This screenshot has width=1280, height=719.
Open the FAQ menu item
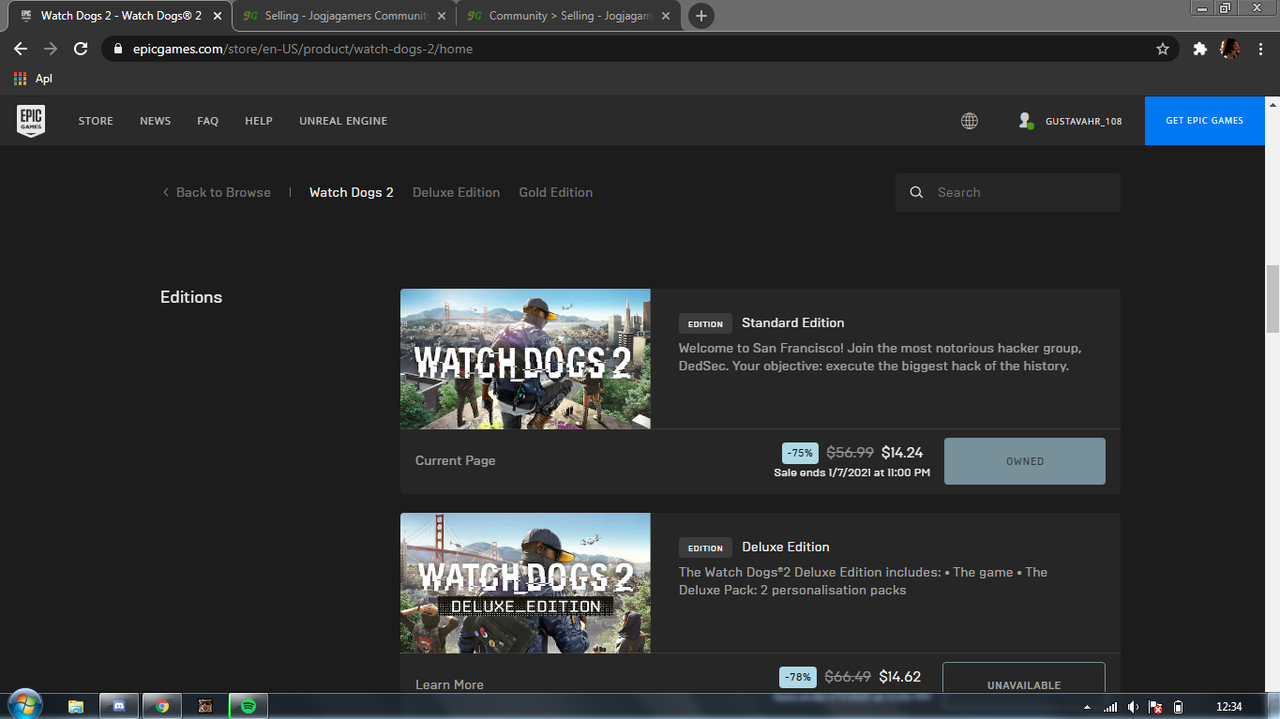pos(208,121)
